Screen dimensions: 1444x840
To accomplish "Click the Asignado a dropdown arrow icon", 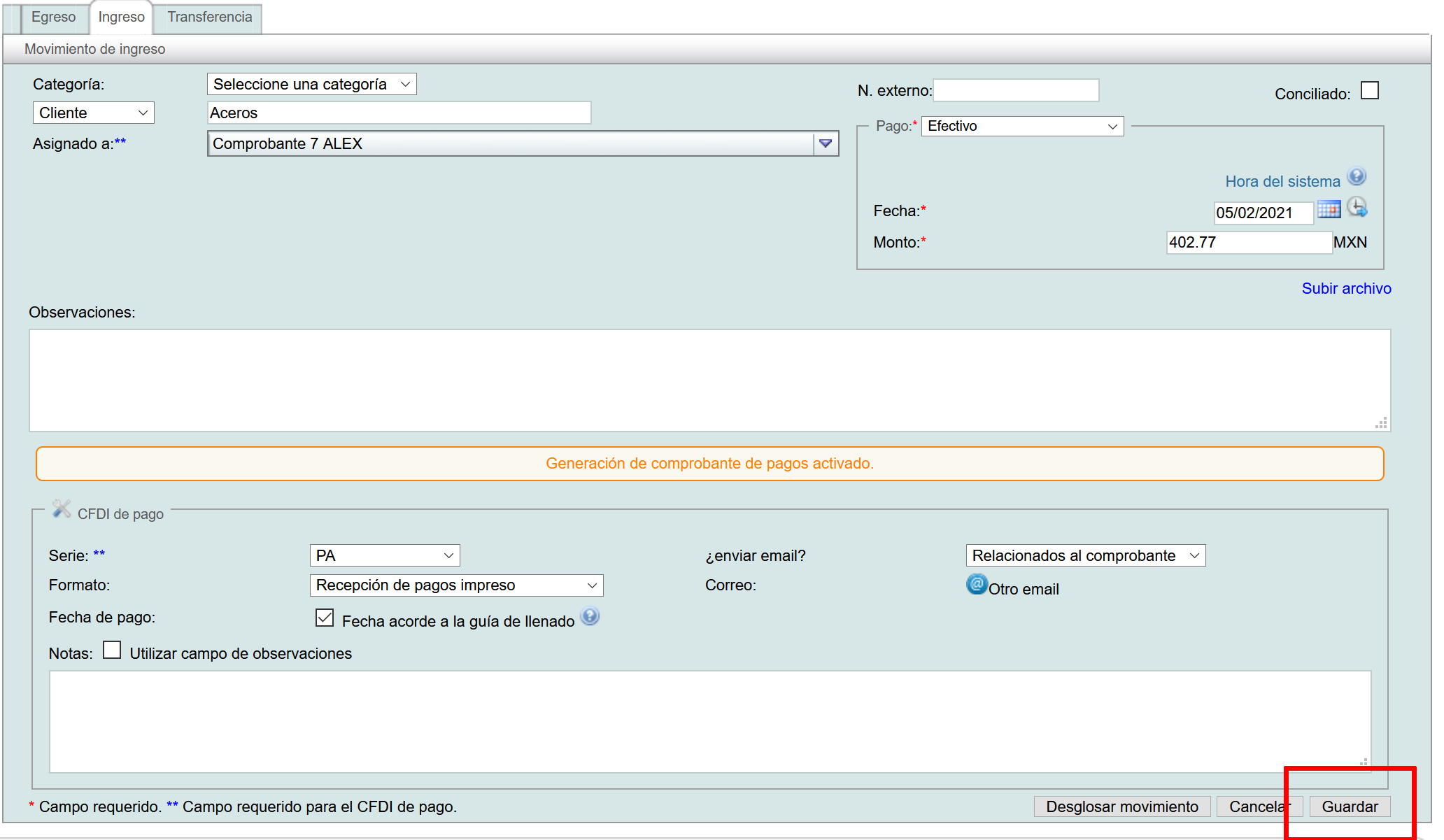I will (x=826, y=143).
